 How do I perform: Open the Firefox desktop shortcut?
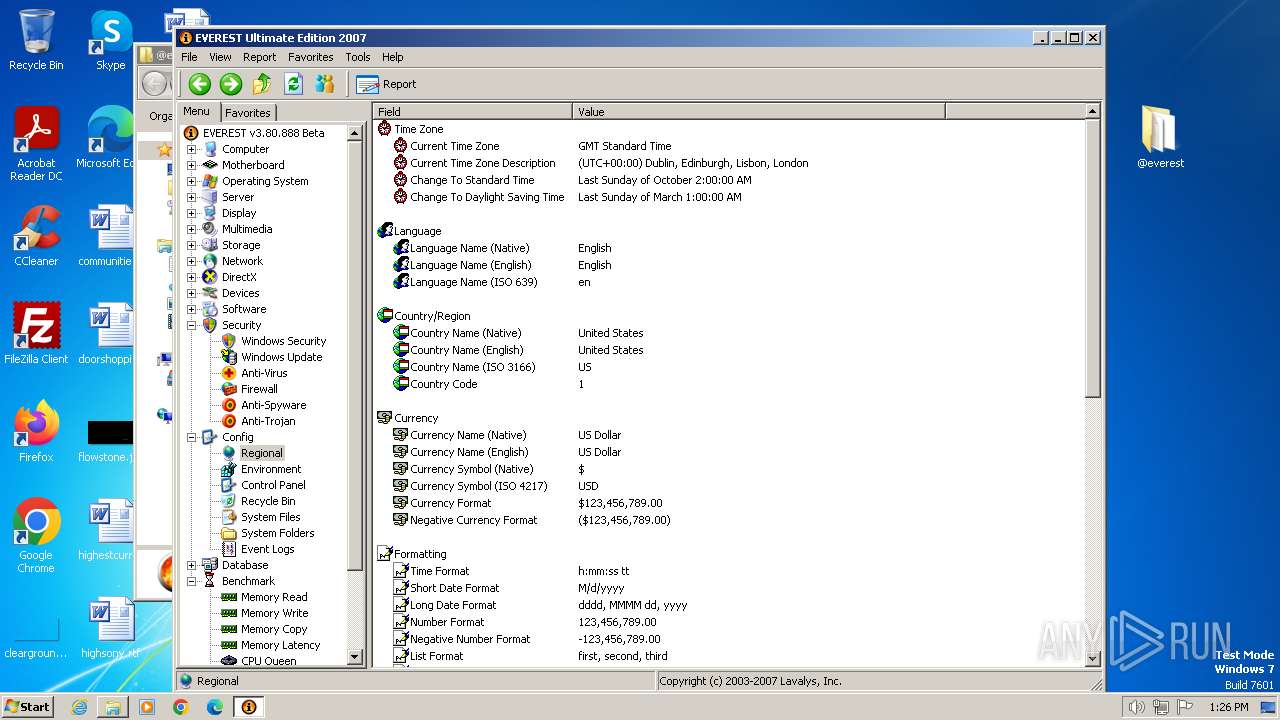point(36,432)
